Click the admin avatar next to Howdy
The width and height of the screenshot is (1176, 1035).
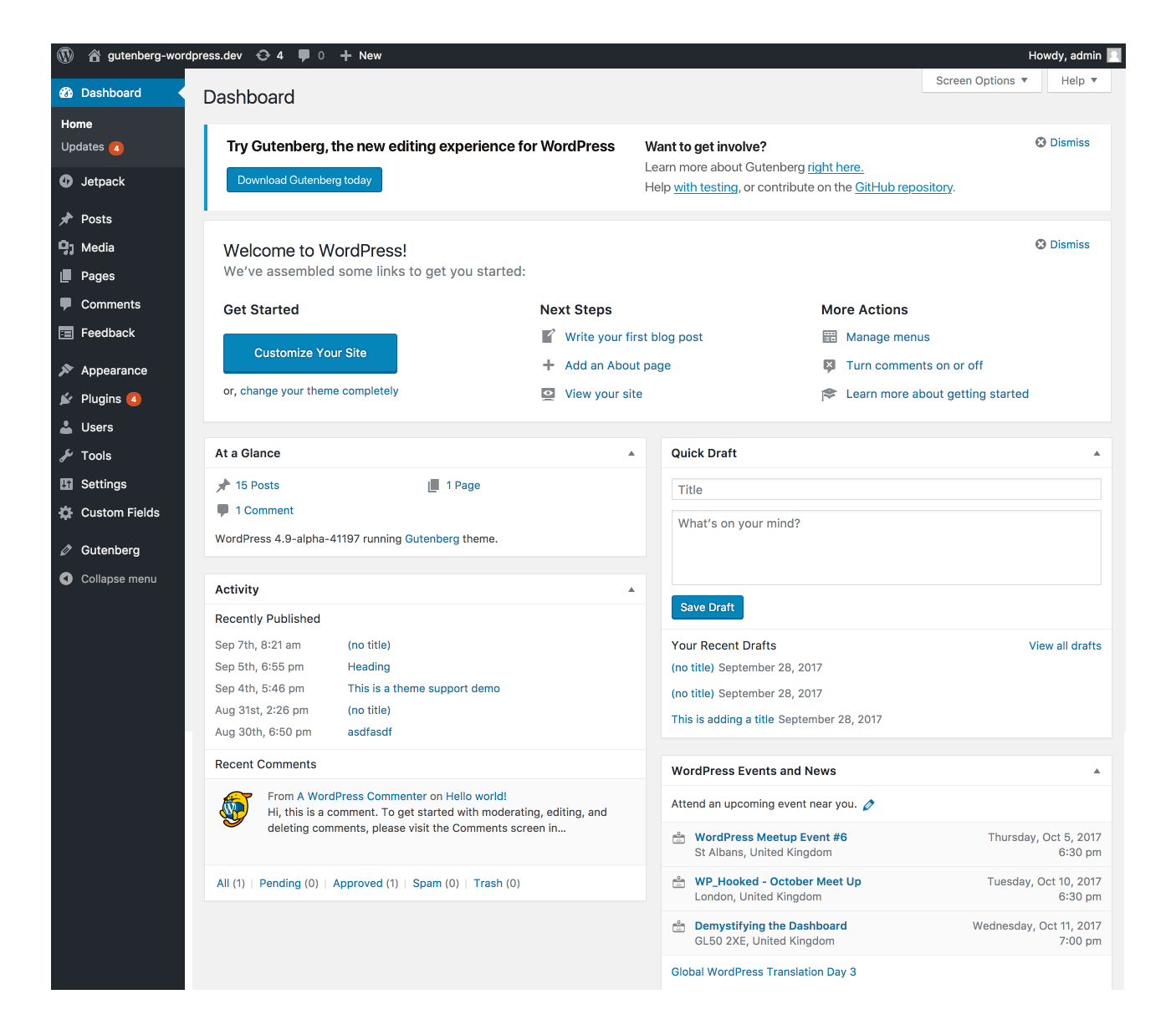click(1113, 55)
